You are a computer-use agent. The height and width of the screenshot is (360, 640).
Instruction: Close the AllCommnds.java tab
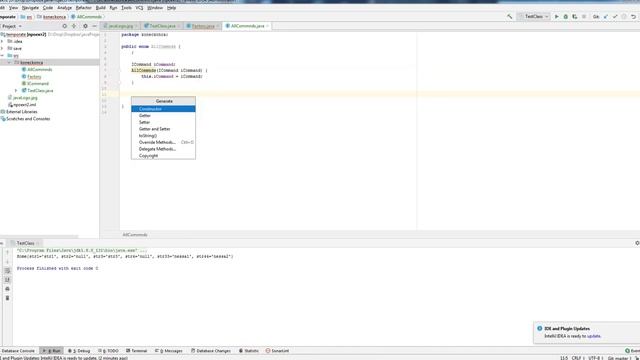(268, 26)
